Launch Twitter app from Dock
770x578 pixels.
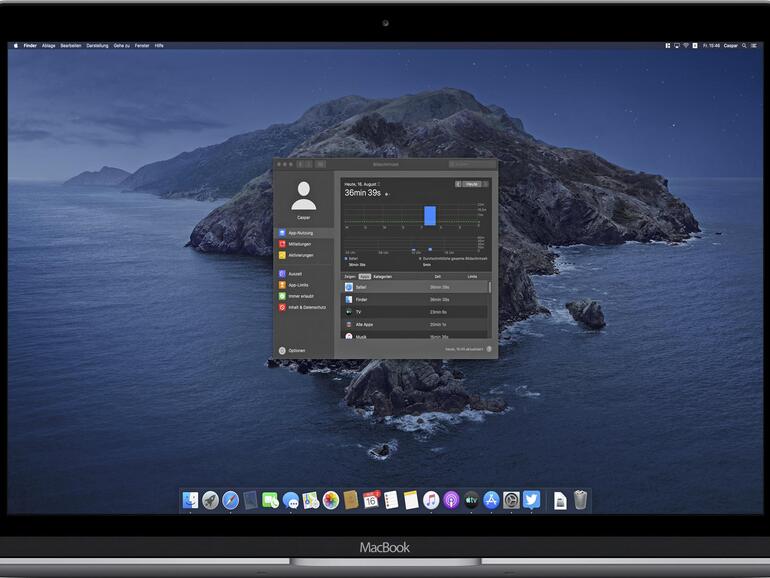pyautogui.click(x=531, y=500)
